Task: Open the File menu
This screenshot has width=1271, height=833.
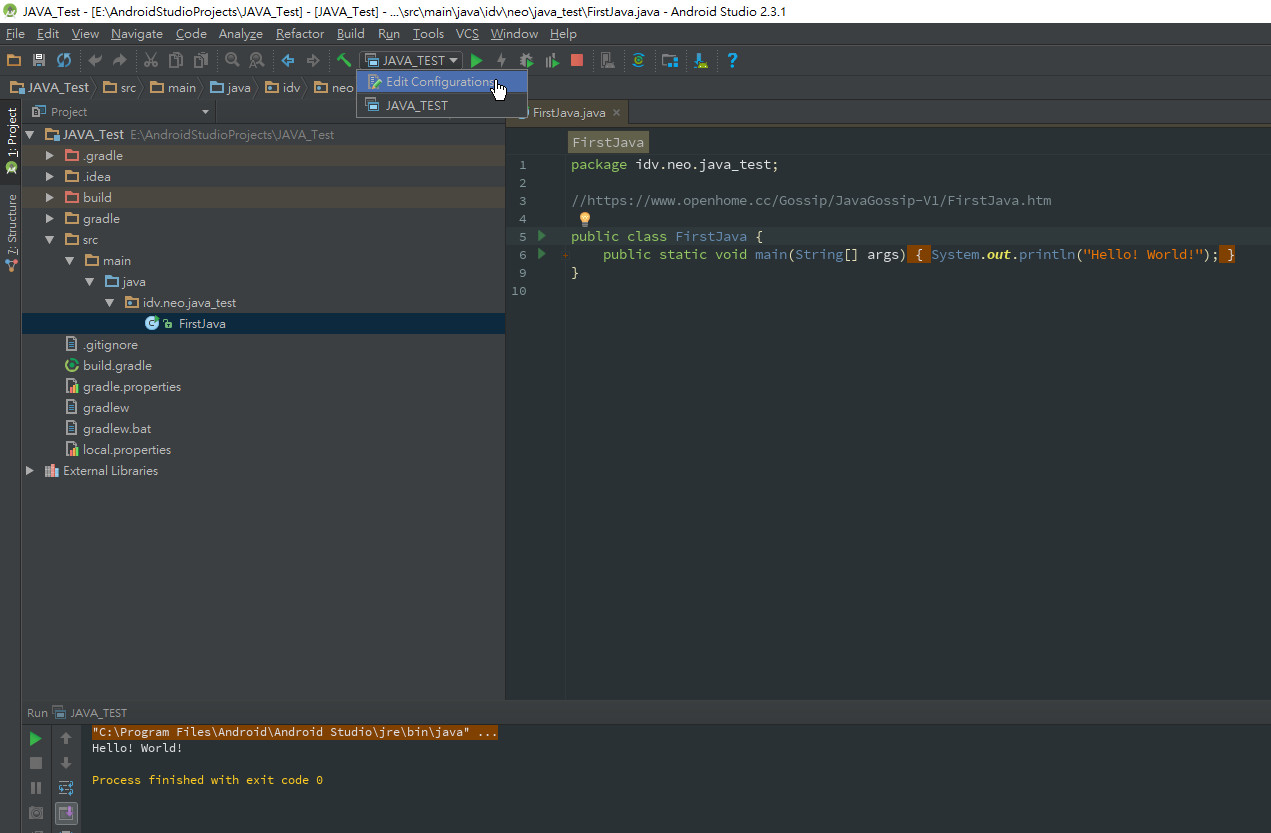Action: tap(15, 34)
